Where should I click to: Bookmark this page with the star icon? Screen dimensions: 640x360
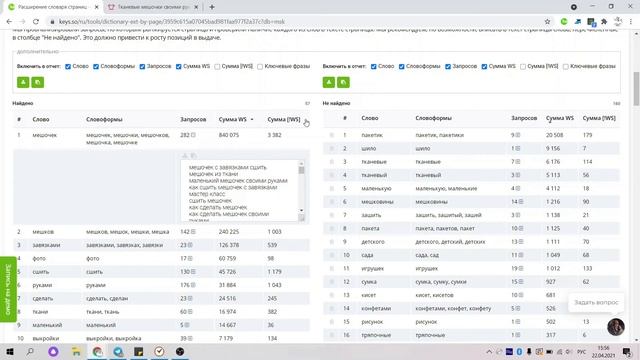pyautogui.click(x=547, y=22)
